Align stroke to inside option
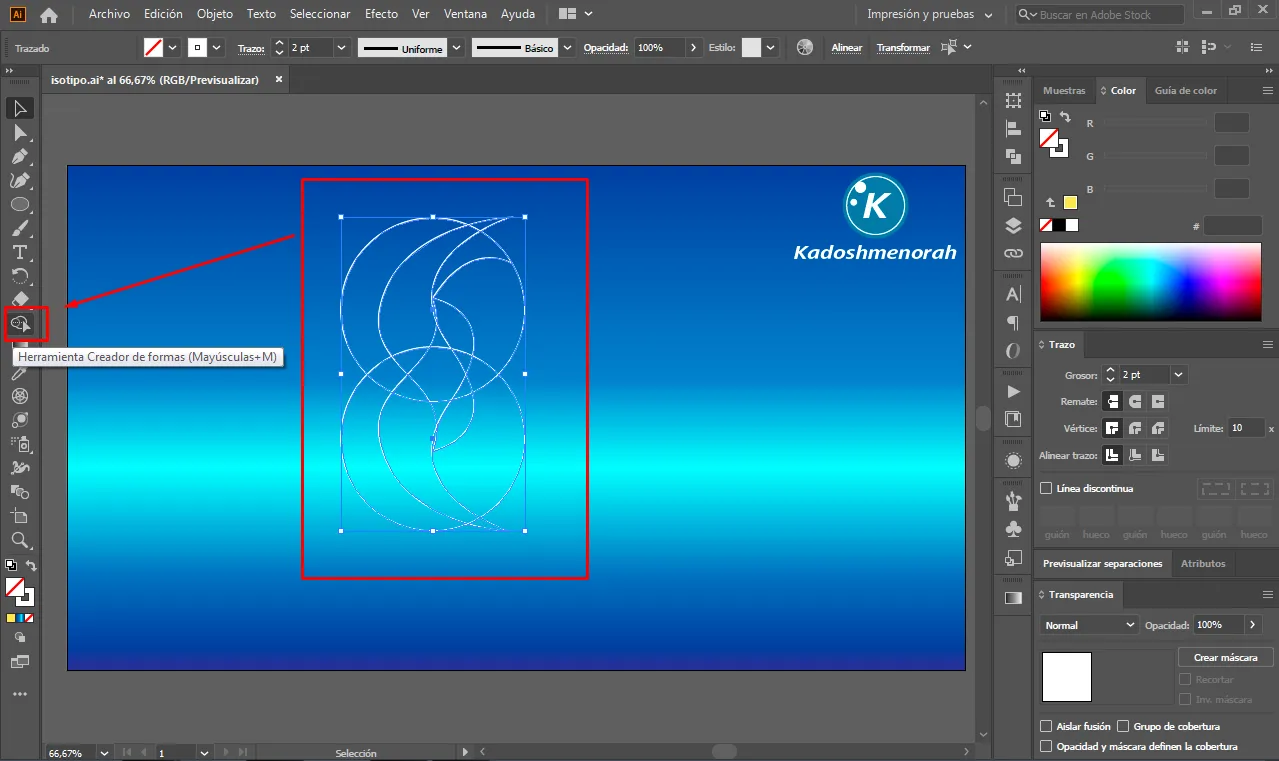Screen dimensions: 1279x761 click(1135, 455)
